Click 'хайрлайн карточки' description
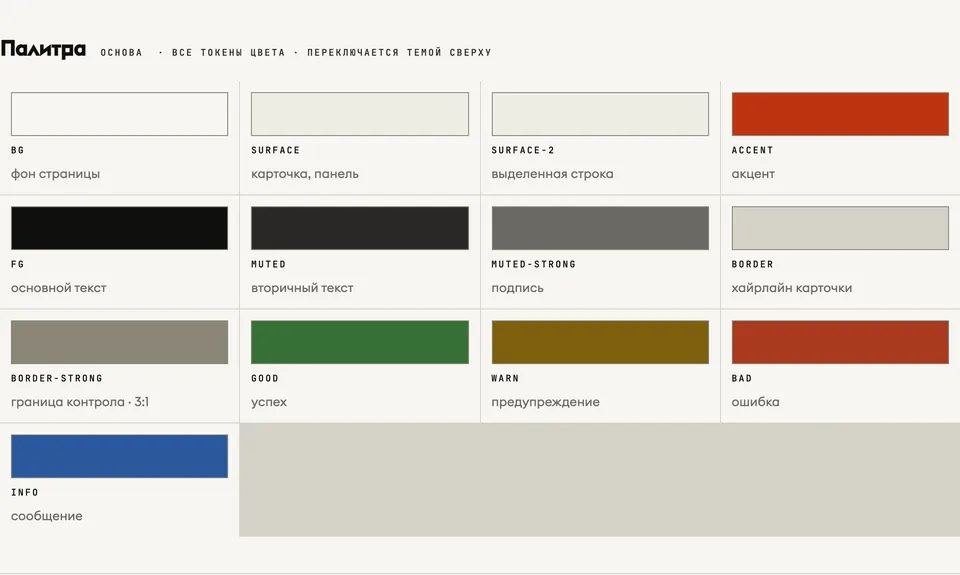960x575 pixels. (792, 288)
